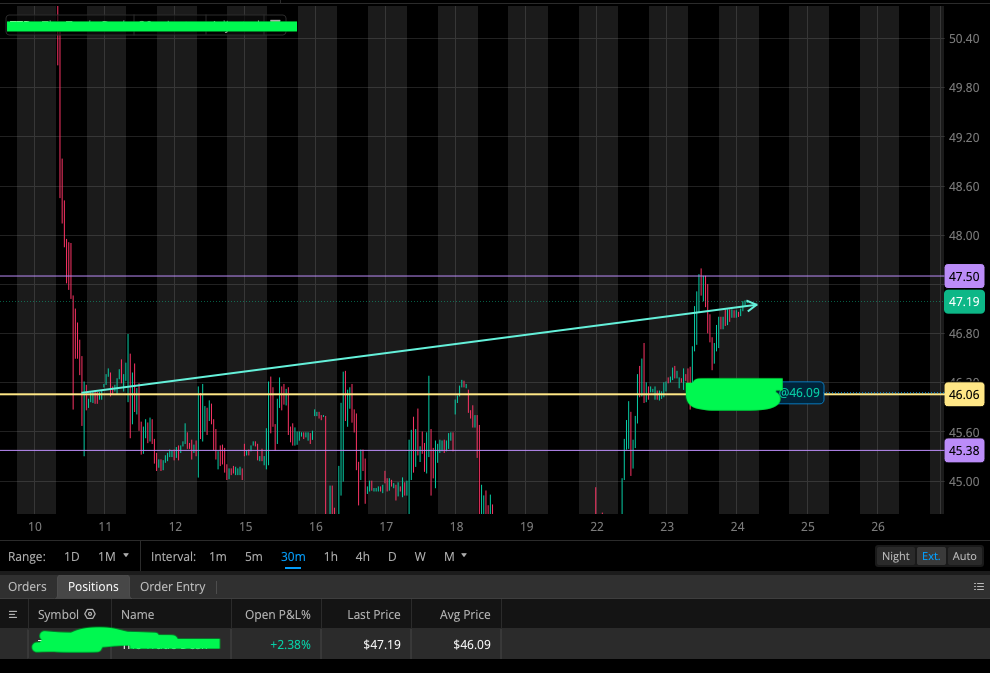Viewport: 990px width, 673px height.
Task: Open the Positions tab
Action: [93, 587]
